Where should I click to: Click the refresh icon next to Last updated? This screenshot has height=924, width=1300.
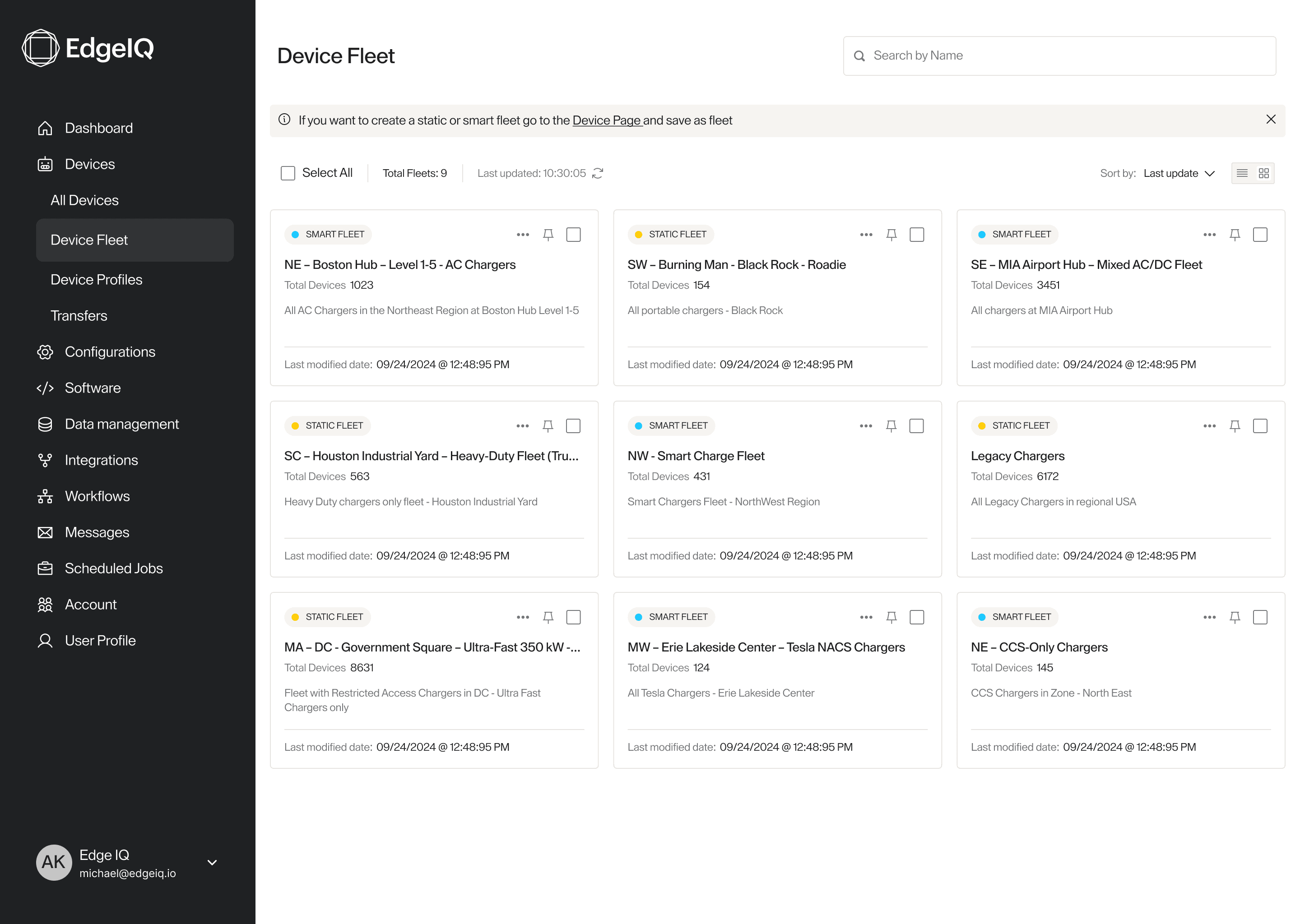pyautogui.click(x=598, y=173)
